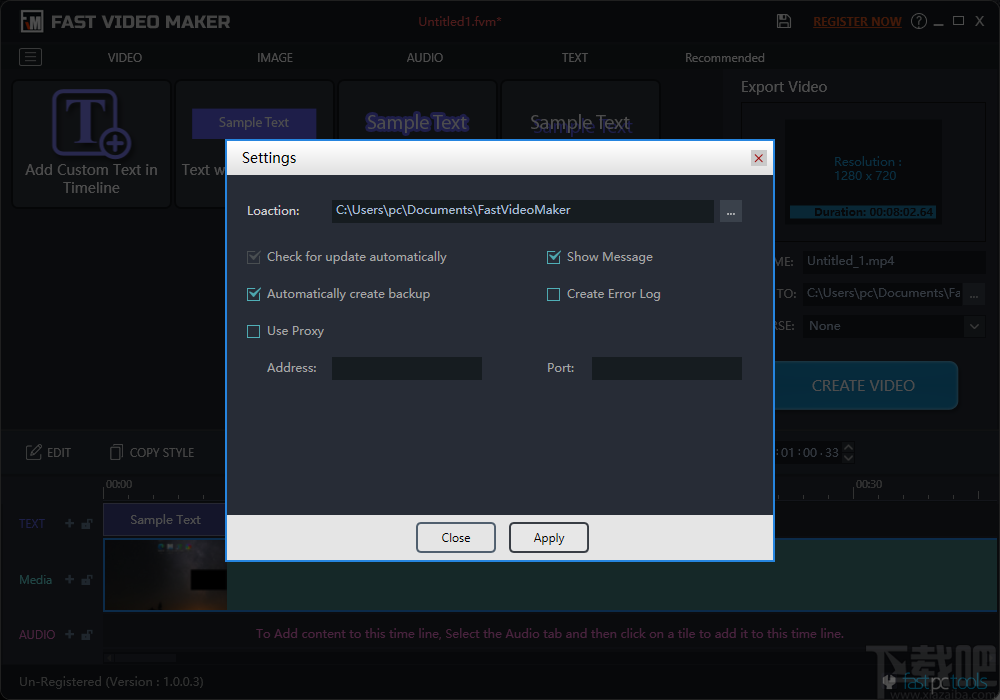Switch to the Image tab
The width and height of the screenshot is (1000, 700).
tap(274, 57)
